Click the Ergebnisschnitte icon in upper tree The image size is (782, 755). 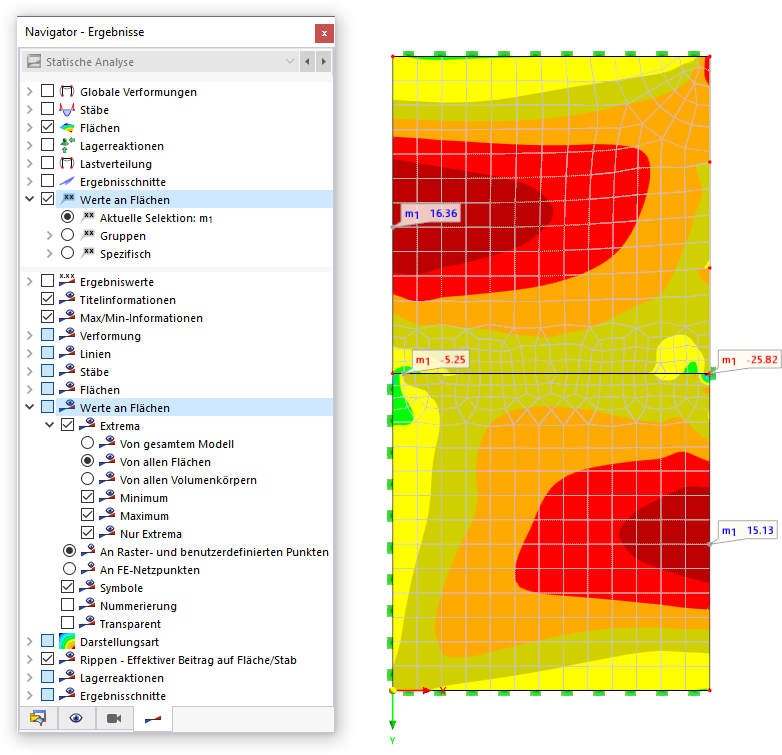point(67,182)
